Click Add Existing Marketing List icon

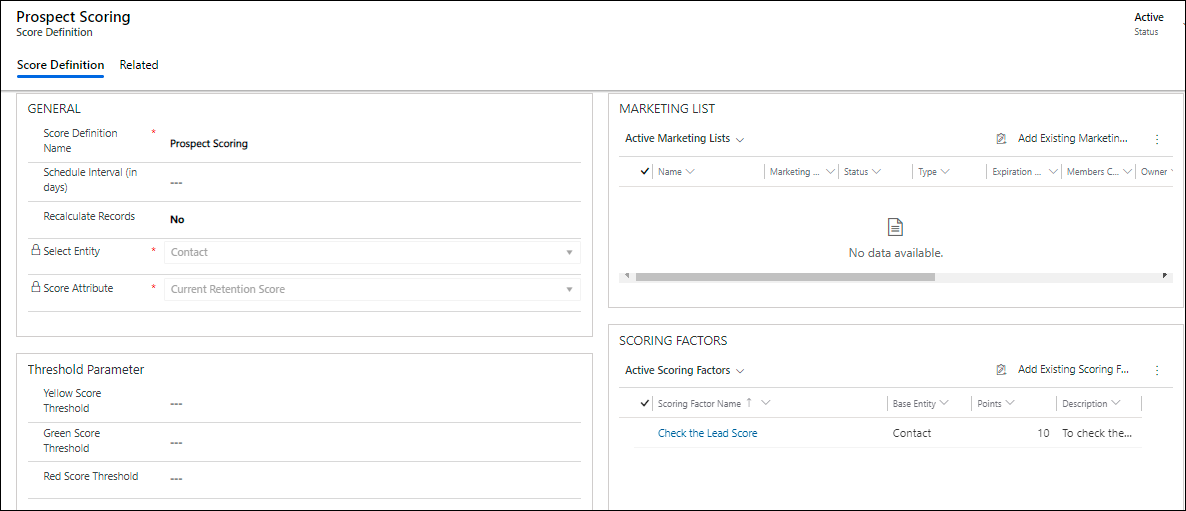pyautogui.click(x=1001, y=139)
